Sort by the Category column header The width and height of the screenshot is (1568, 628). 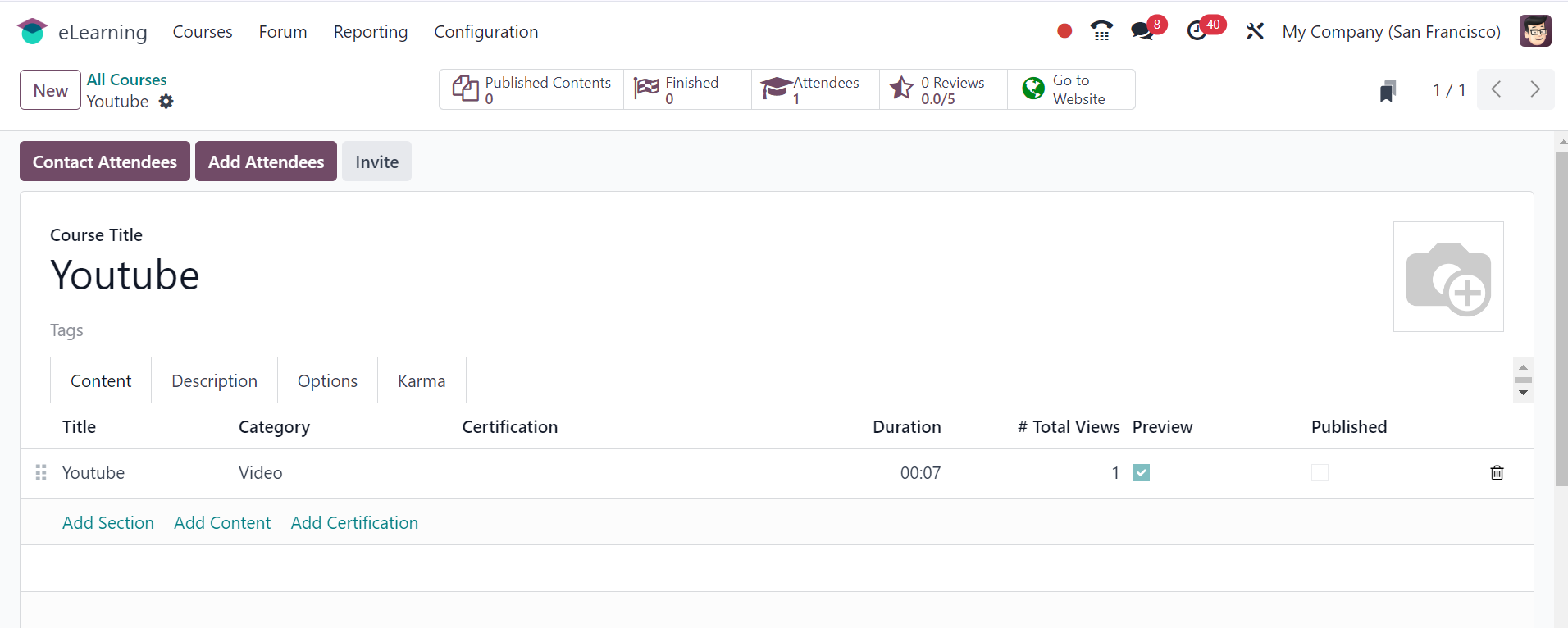[x=274, y=427]
